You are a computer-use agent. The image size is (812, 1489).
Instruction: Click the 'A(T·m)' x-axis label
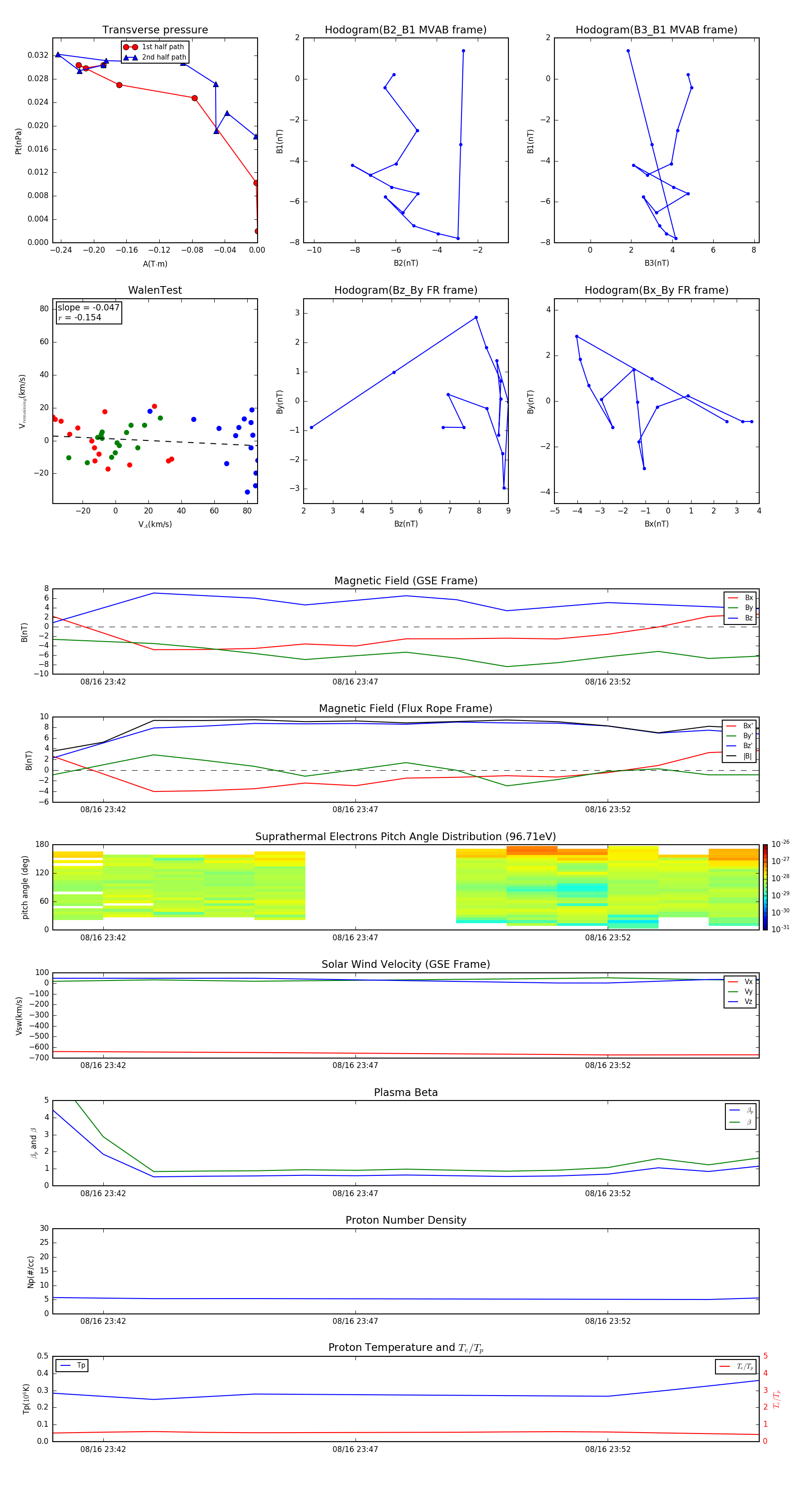(x=155, y=264)
